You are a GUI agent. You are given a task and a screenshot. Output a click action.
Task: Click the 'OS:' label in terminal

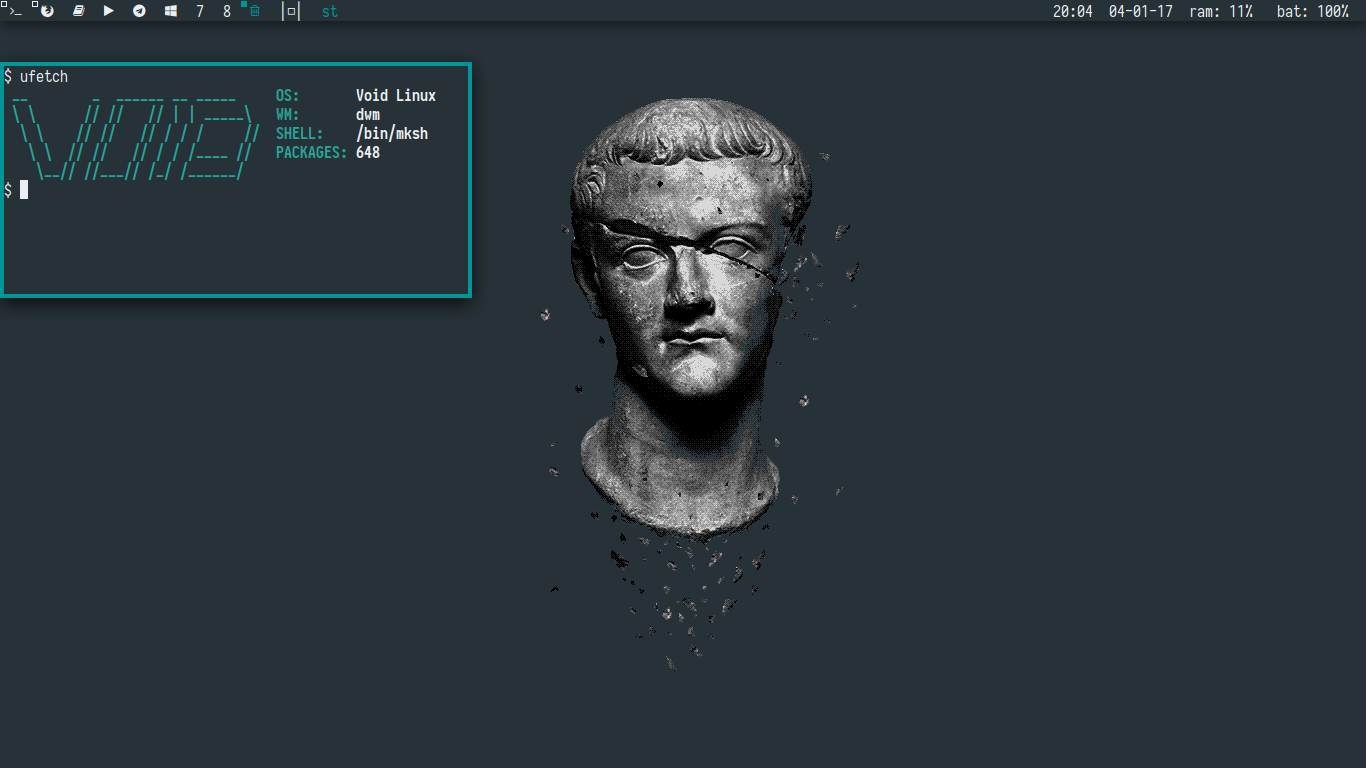point(288,96)
